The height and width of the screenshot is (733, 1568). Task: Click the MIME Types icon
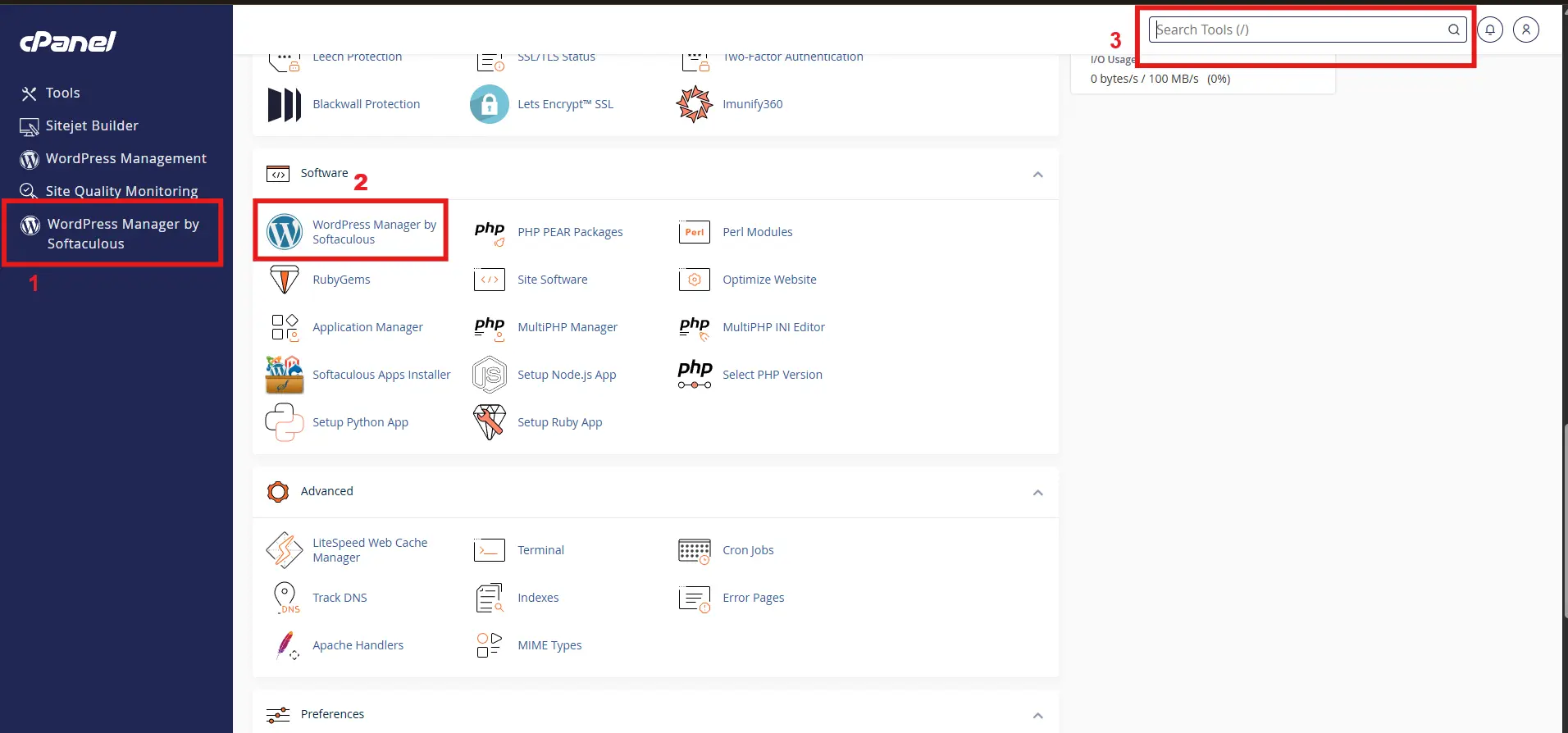point(490,645)
